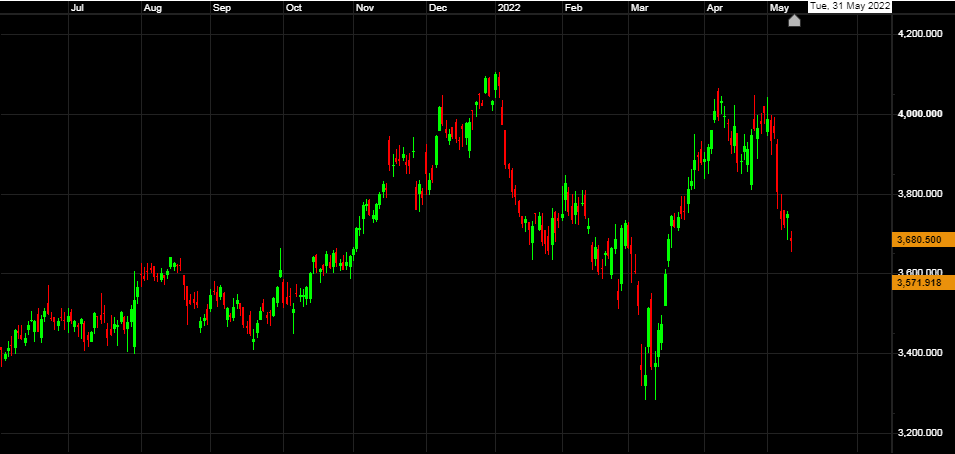Click the orange 3,680.500 price tag

(x=921, y=239)
